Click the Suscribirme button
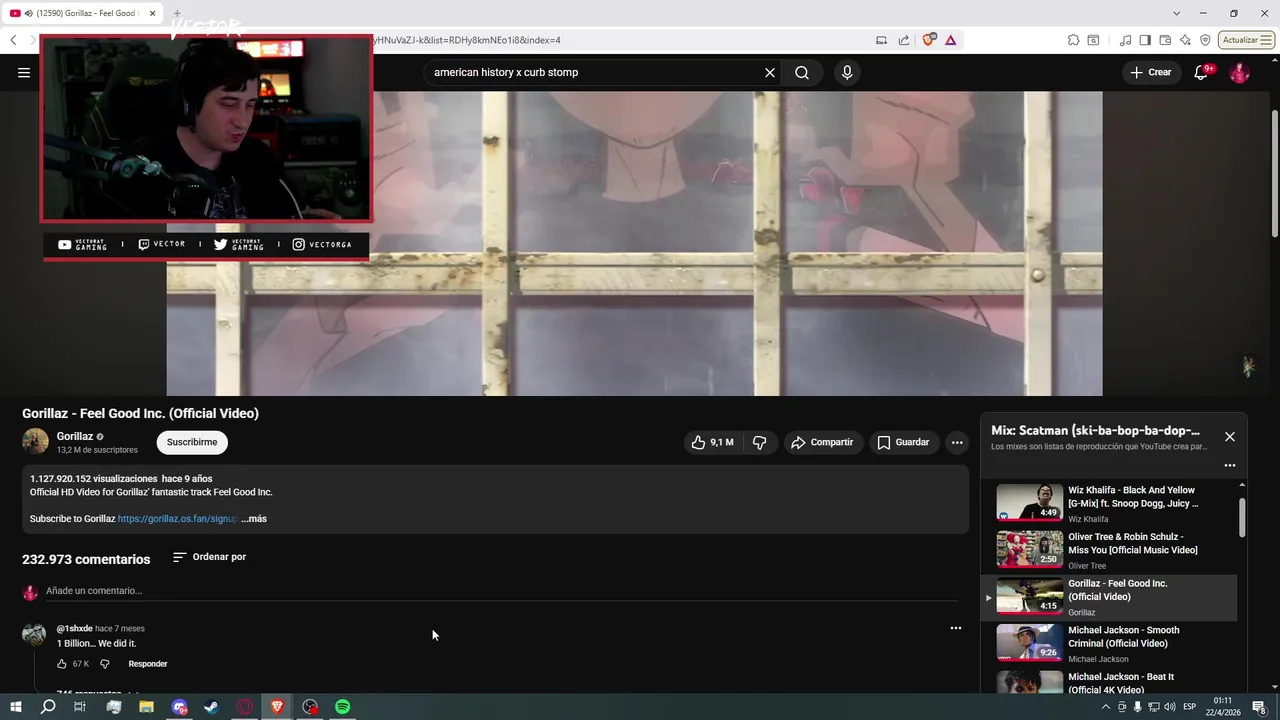The image size is (1280, 720). 192,442
